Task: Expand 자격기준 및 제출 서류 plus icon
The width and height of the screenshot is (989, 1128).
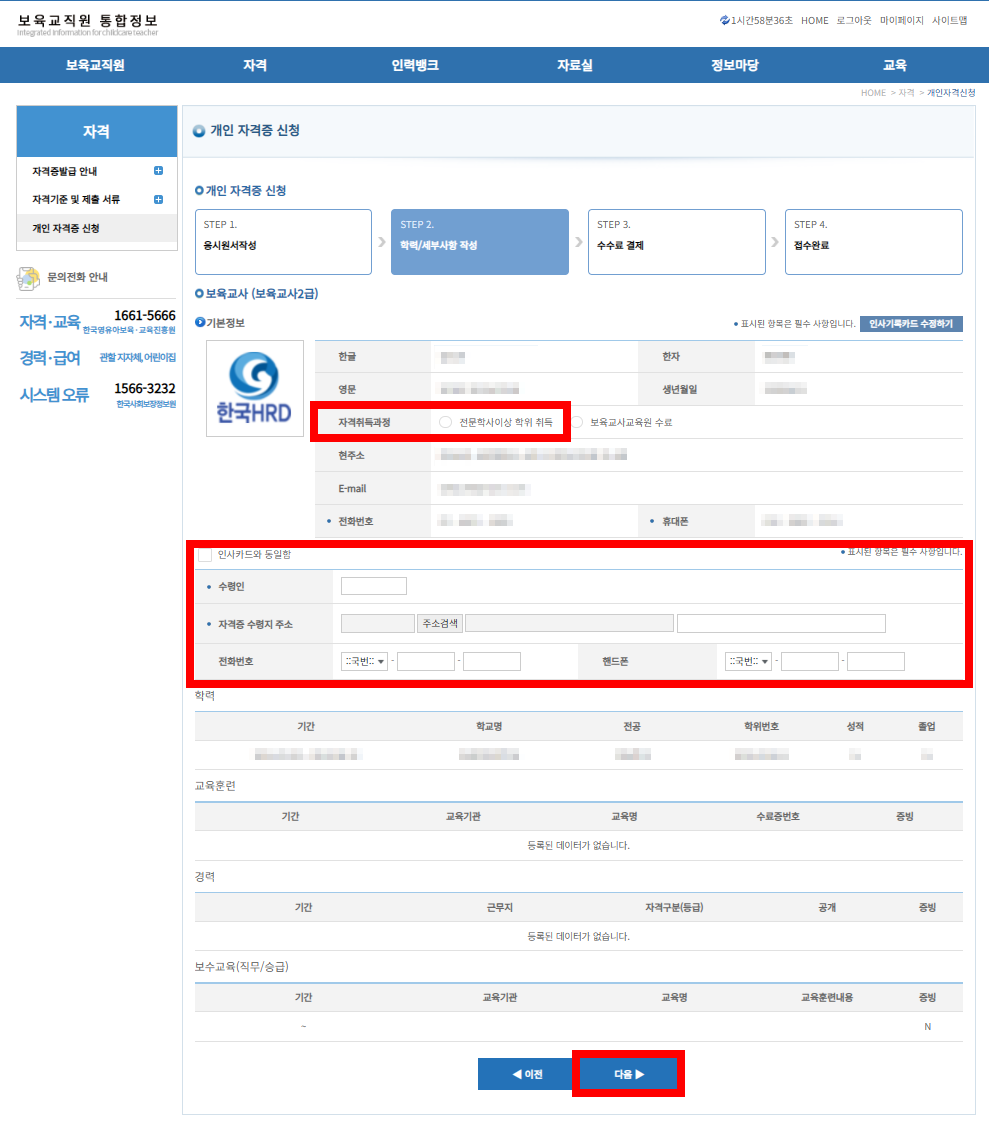Action: point(158,199)
